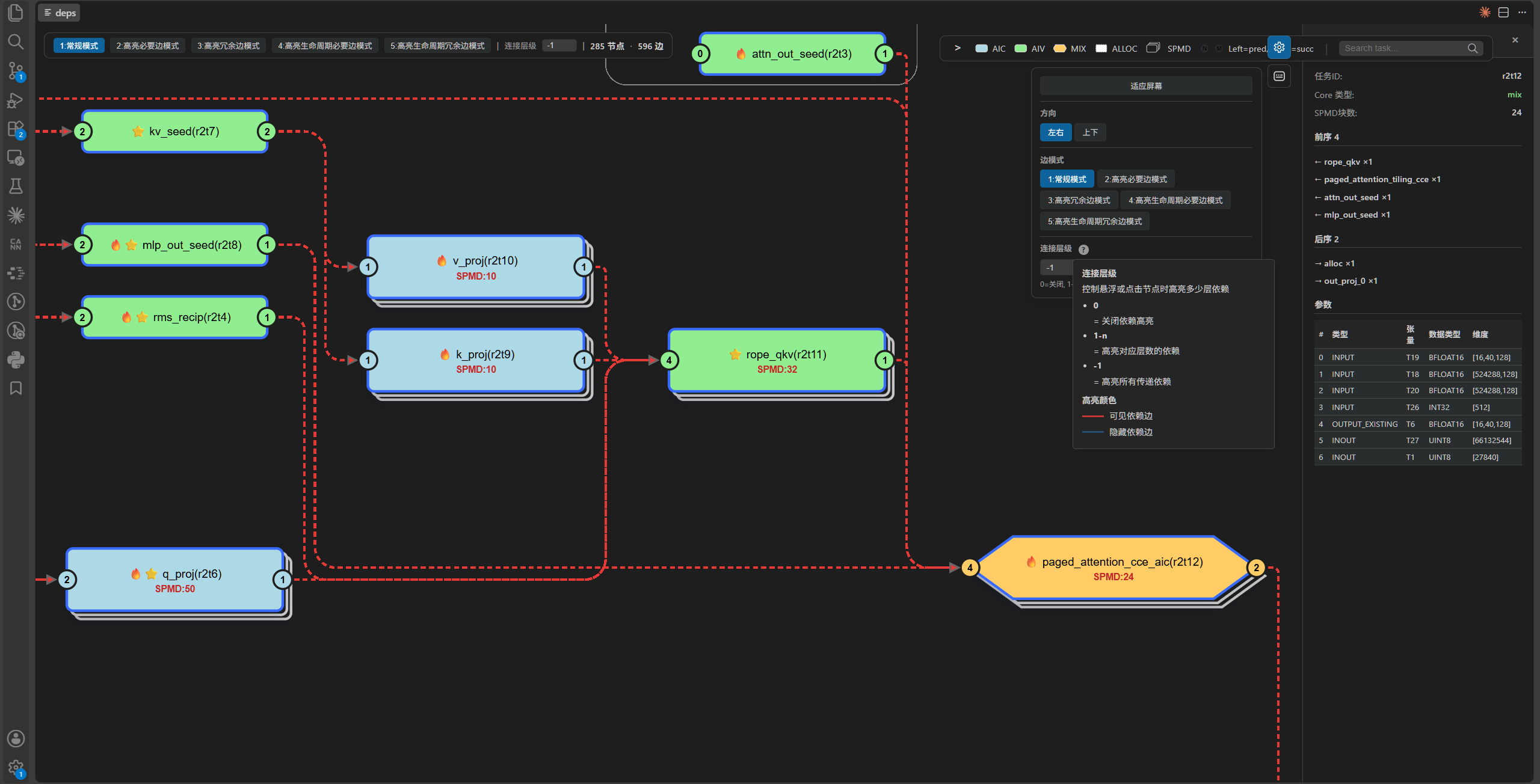Select 2:高亮必要边模式 in the settings panel

1135,179
